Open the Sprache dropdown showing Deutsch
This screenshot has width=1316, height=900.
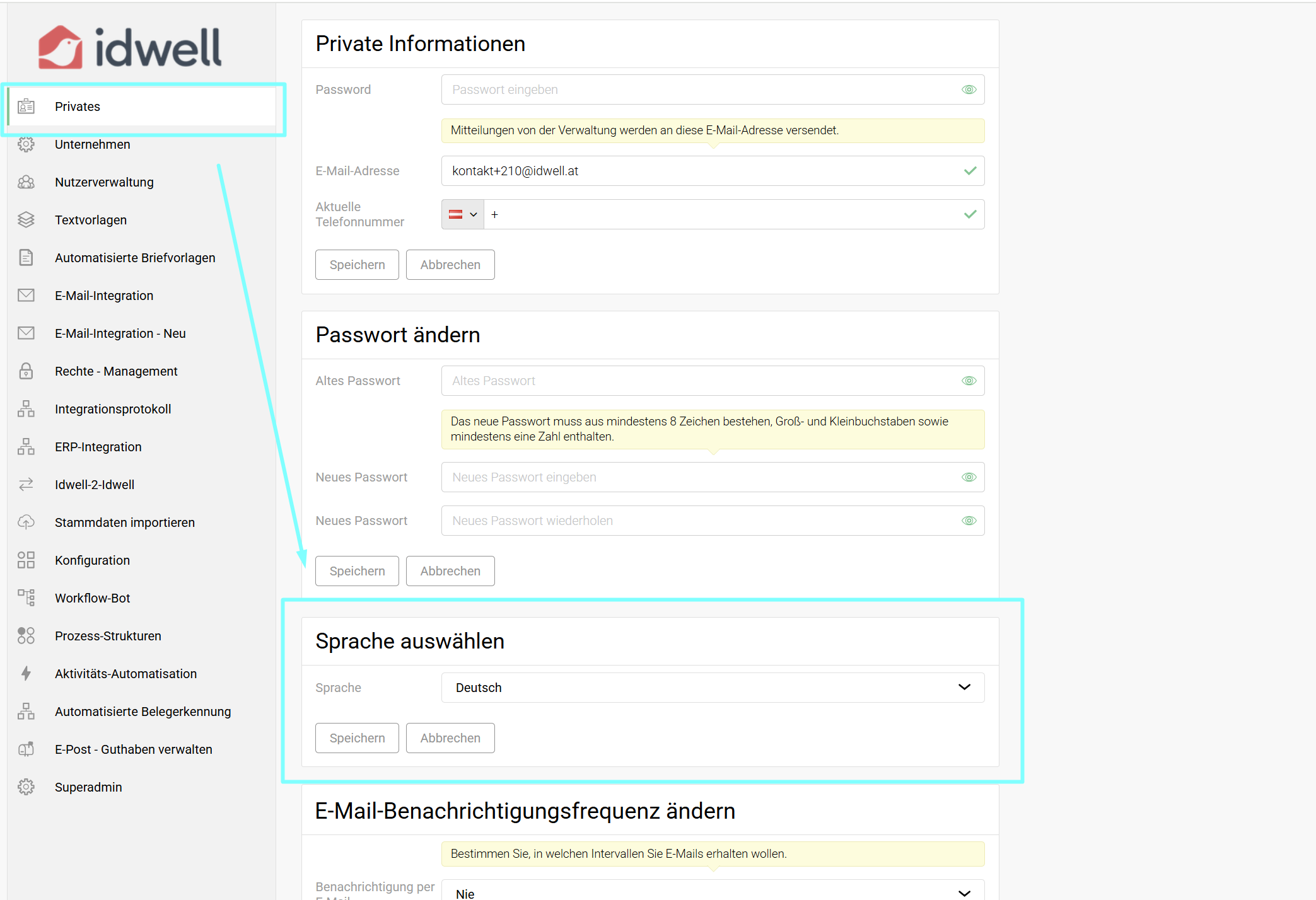click(712, 688)
